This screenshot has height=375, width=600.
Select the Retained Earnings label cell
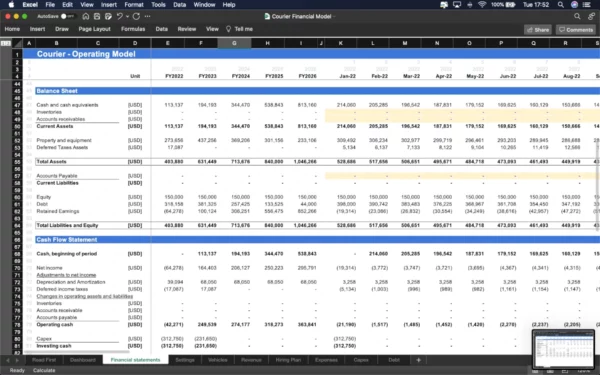click(58, 211)
